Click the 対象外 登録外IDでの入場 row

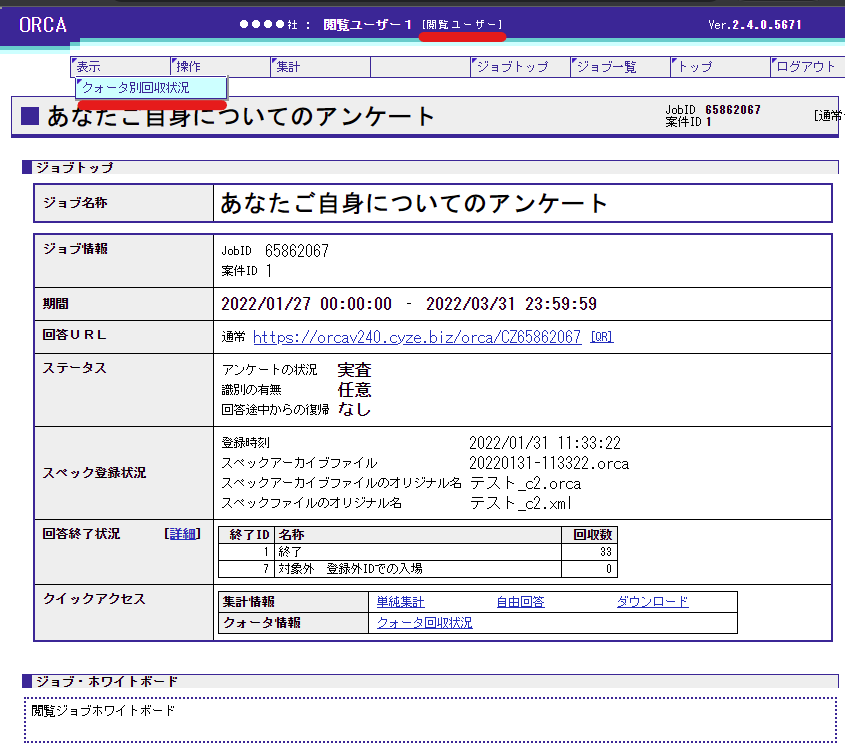point(418,568)
